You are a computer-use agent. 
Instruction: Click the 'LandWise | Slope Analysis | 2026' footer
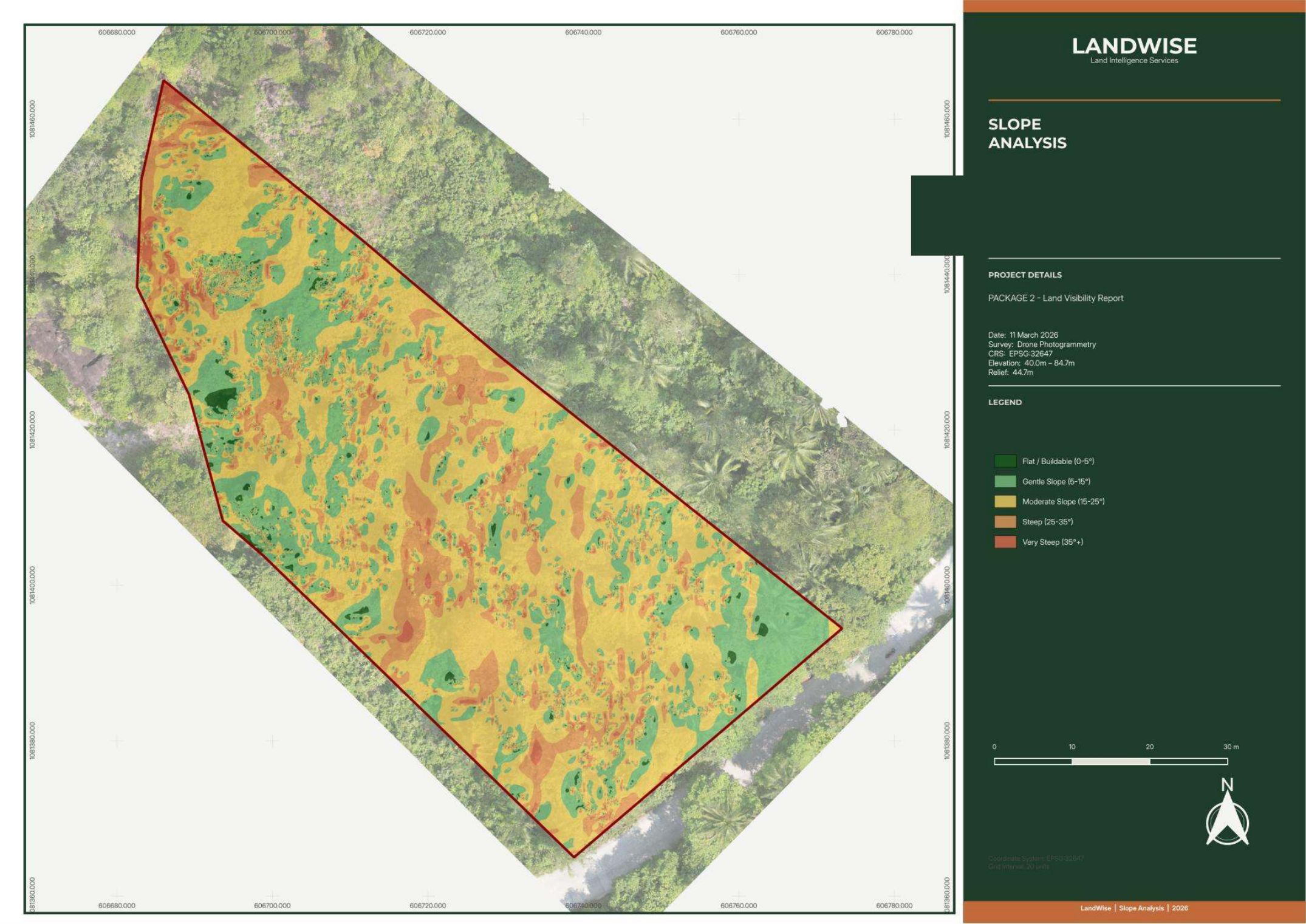[1134, 908]
